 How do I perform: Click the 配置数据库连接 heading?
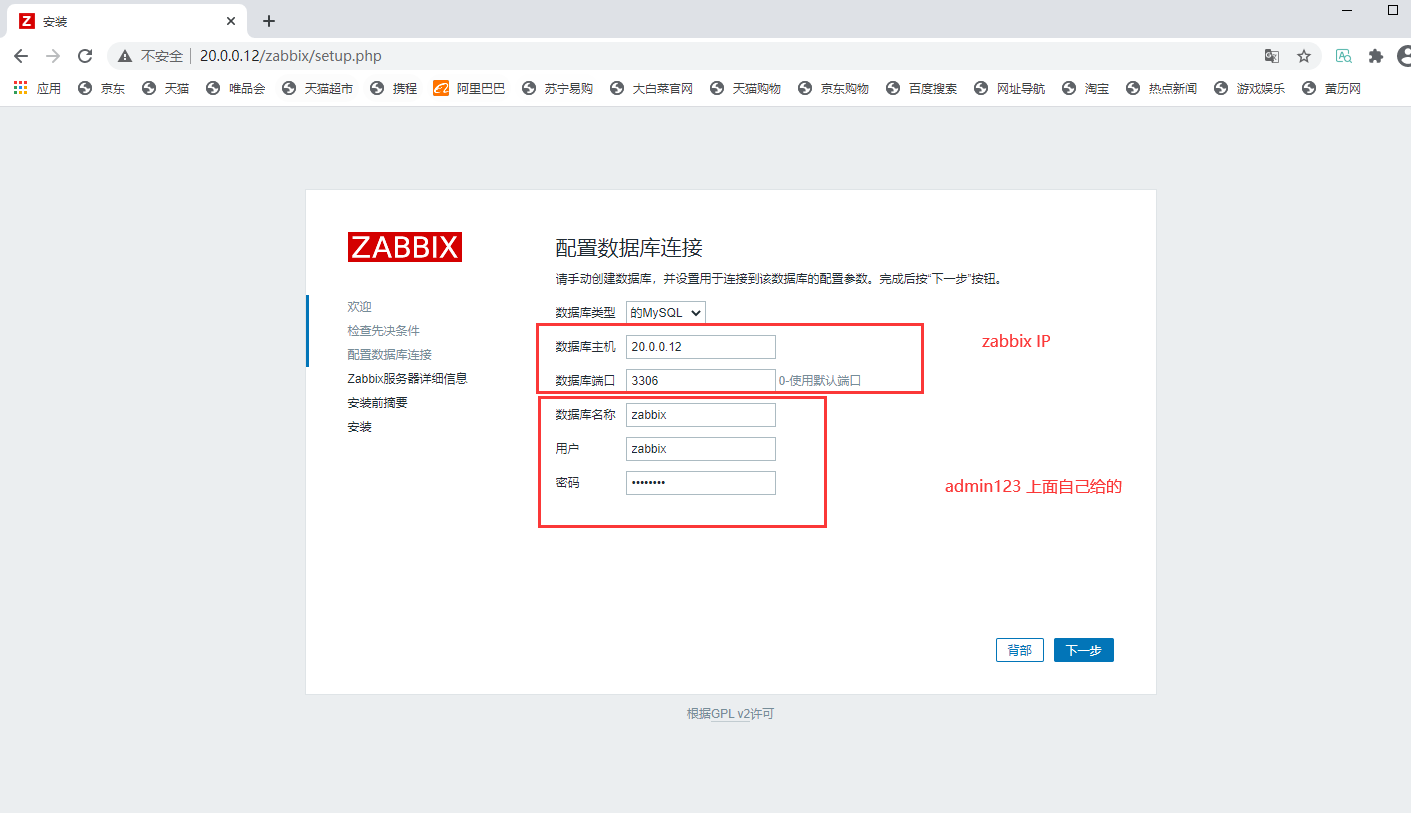point(629,248)
